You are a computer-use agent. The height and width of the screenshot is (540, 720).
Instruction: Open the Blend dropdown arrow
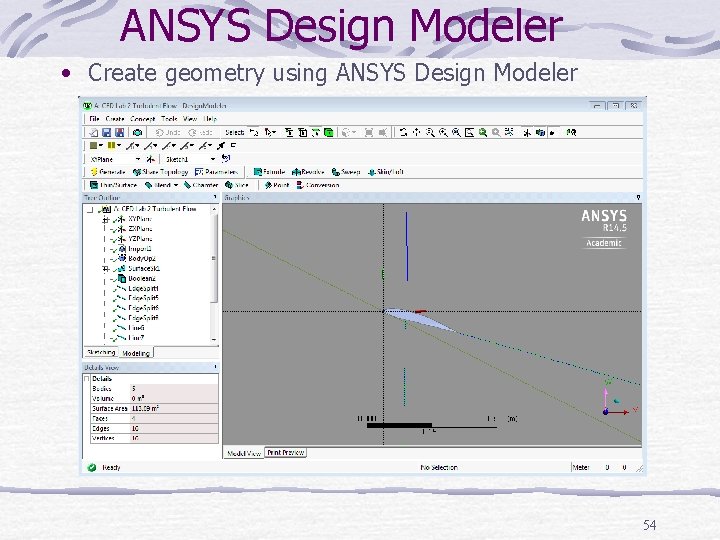click(x=175, y=186)
